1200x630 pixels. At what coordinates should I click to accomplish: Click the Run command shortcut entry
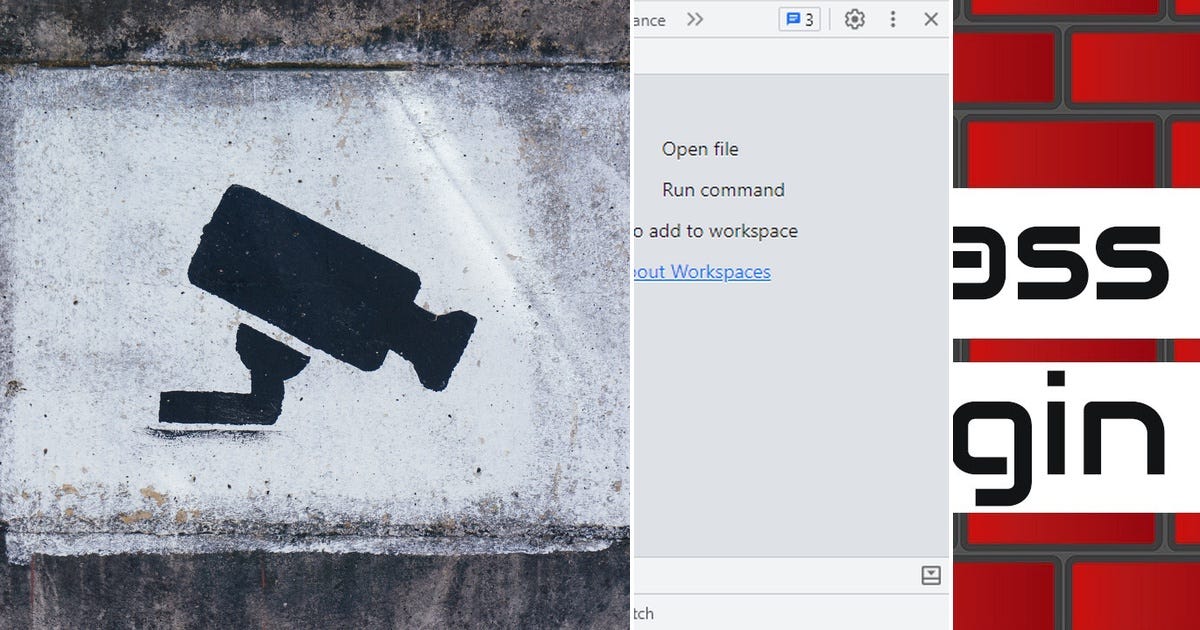tap(723, 190)
